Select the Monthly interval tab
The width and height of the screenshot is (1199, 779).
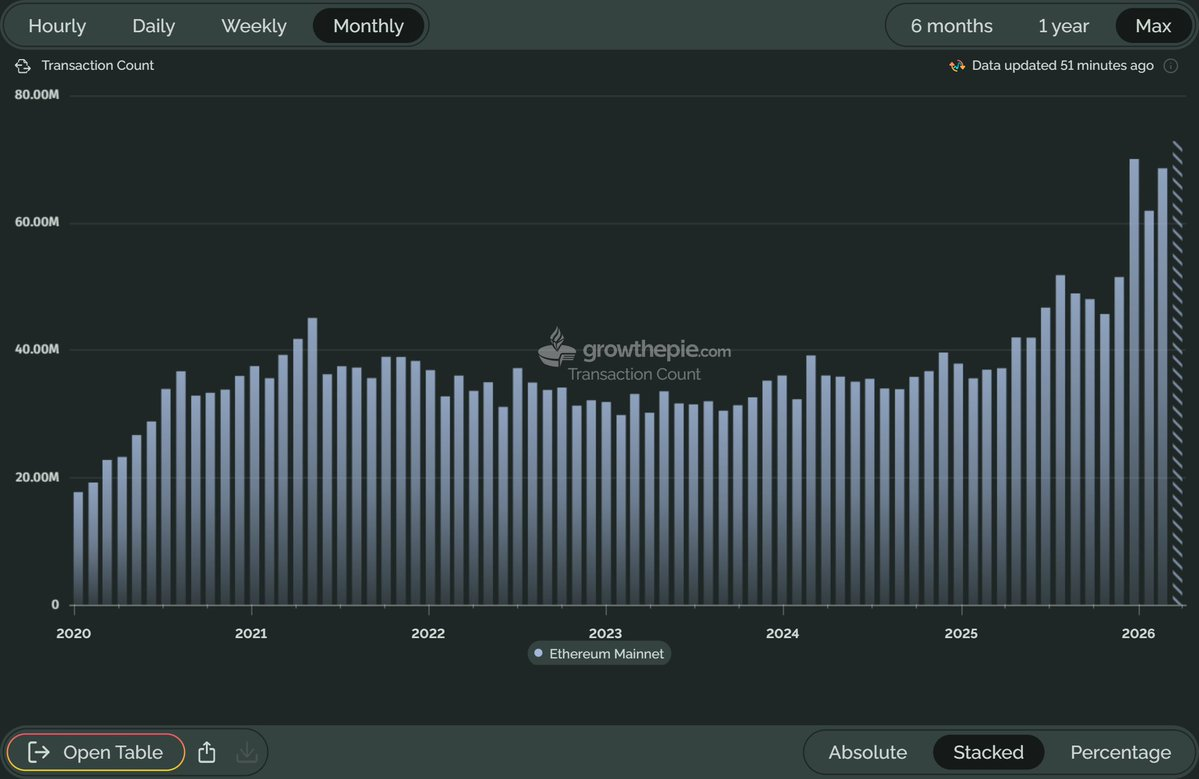tap(369, 26)
